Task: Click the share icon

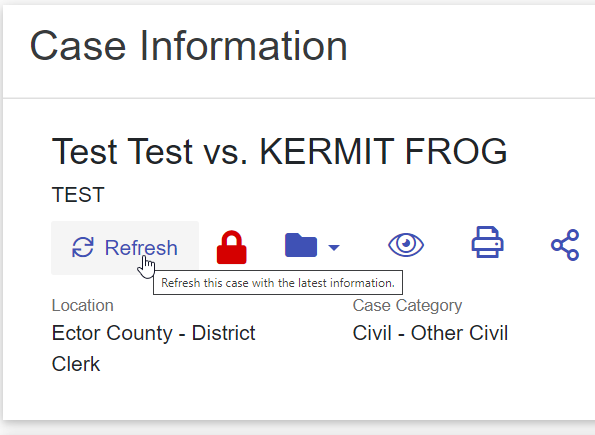Action: click(565, 245)
